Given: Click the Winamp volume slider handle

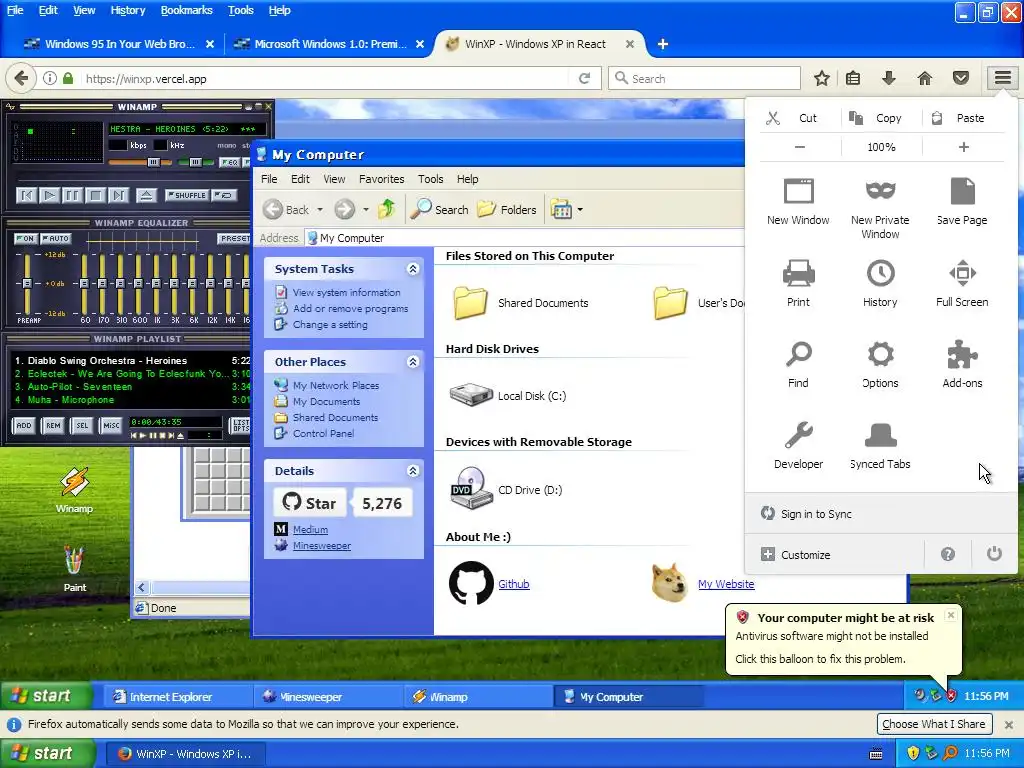Looking at the screenshot, I should click(153, 162).
